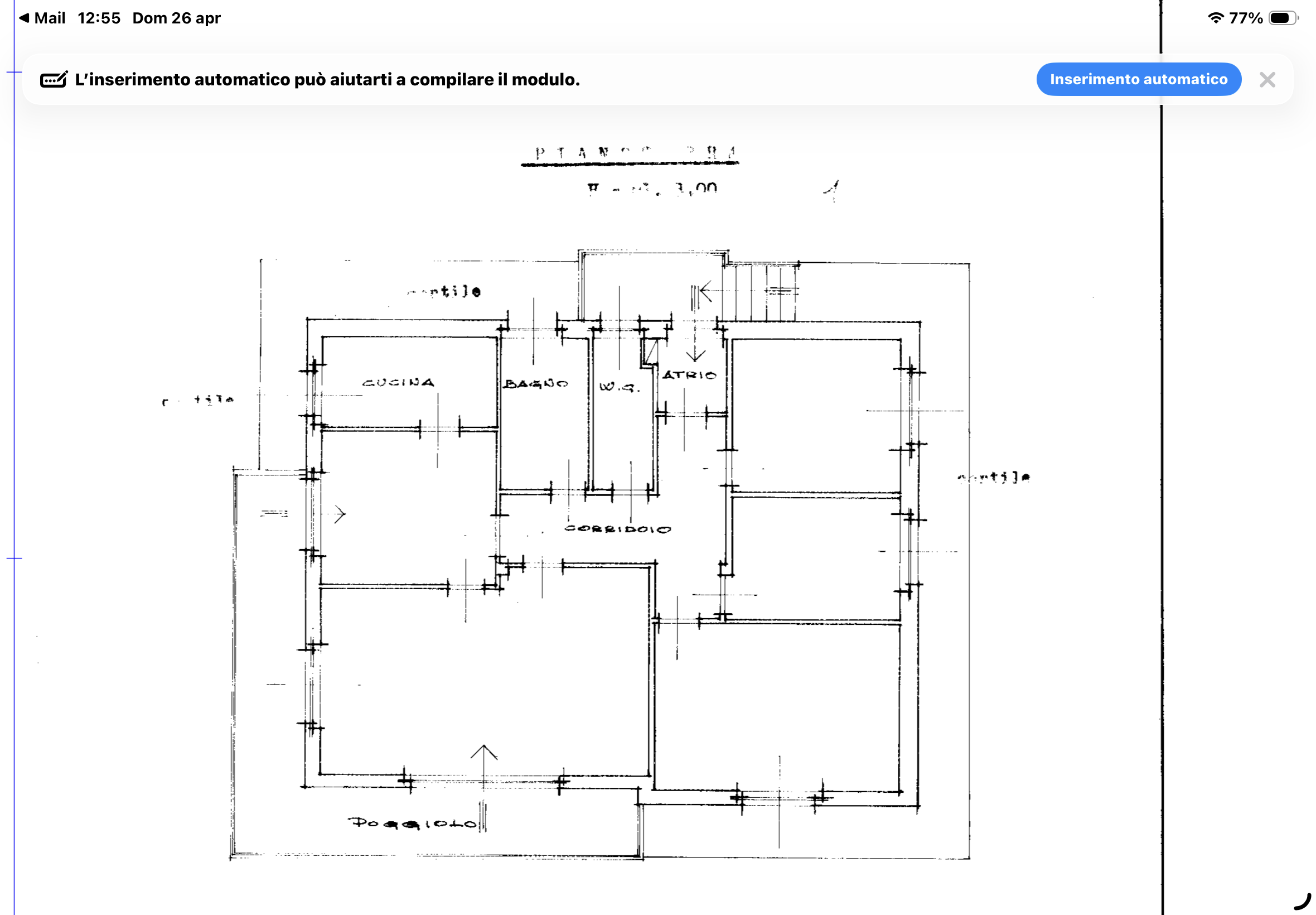Viewport: 1316px width, 915px height.
Task: Tap the Dom 26 apr date
Action: pos(176,18)
